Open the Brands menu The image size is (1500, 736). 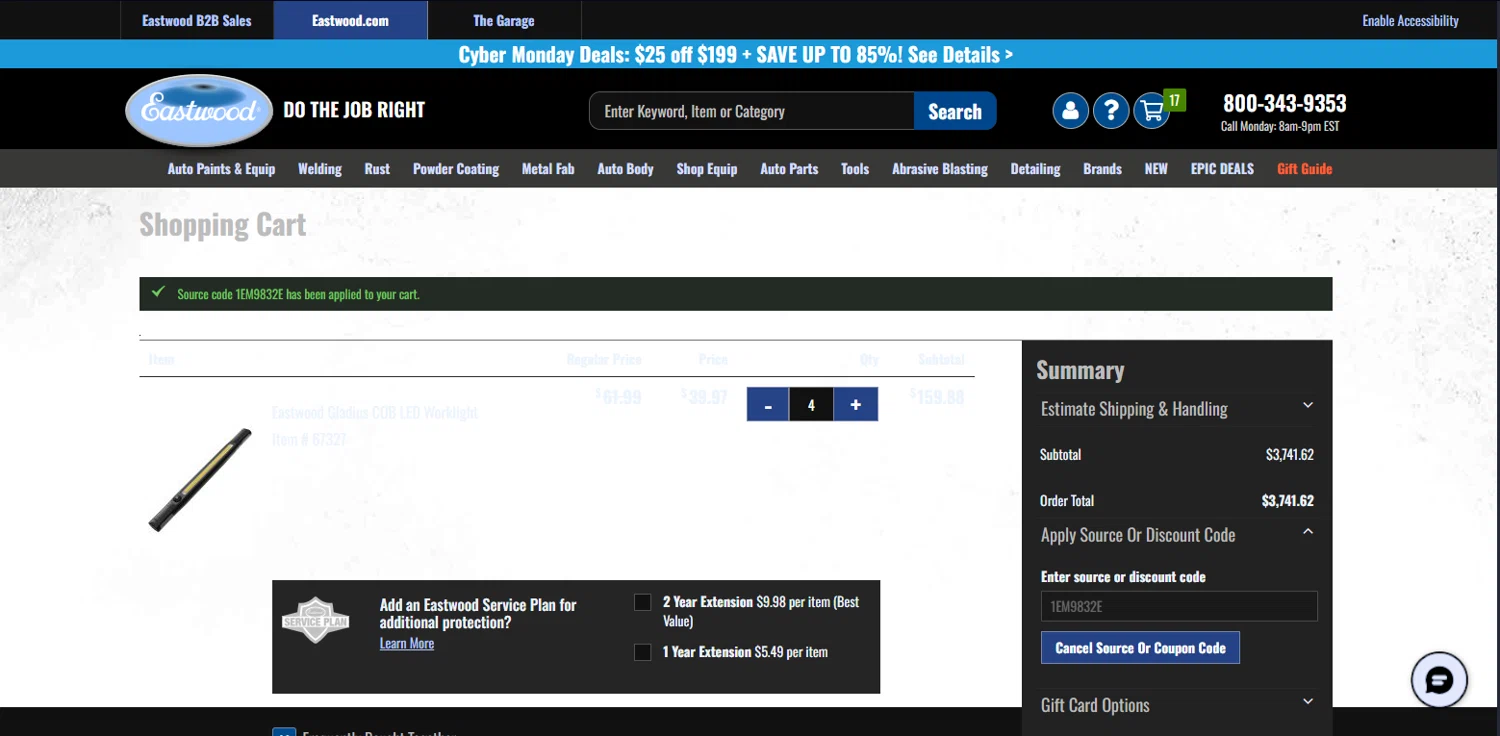pyautogui.click(x=1102, y=169)
